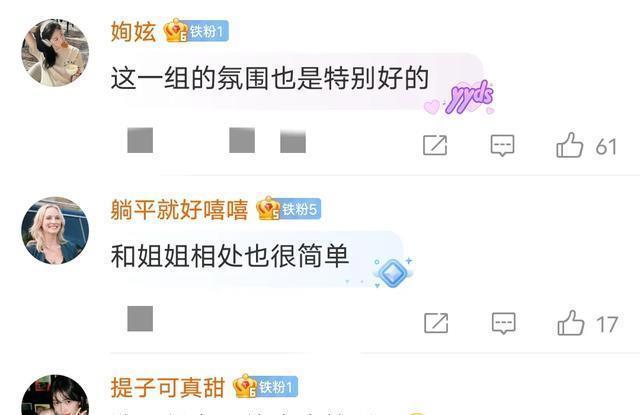Reply to 躺平就好嘻嘻's comment
Screen dimensions: 640x415
503,323
